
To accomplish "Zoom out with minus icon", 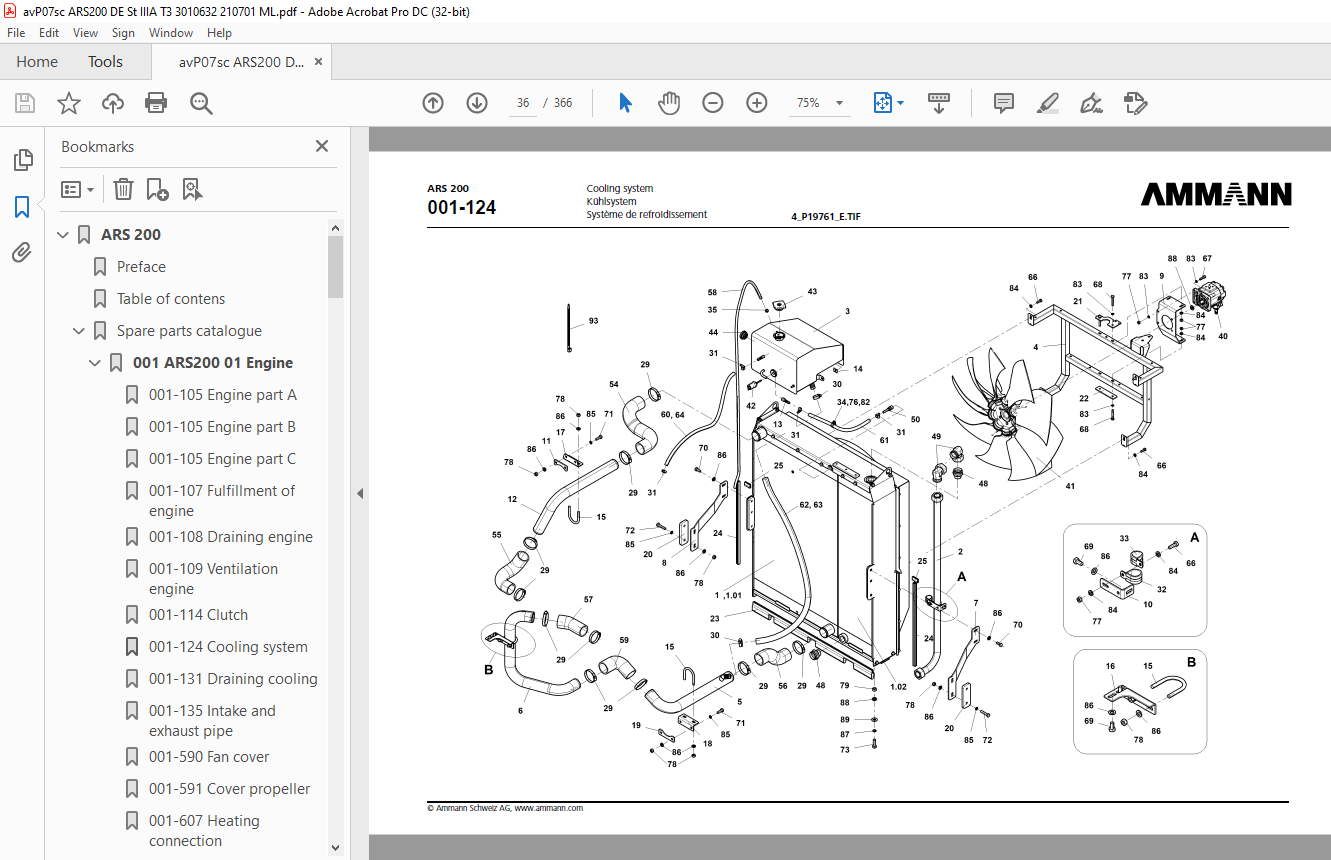I will 713,103.
